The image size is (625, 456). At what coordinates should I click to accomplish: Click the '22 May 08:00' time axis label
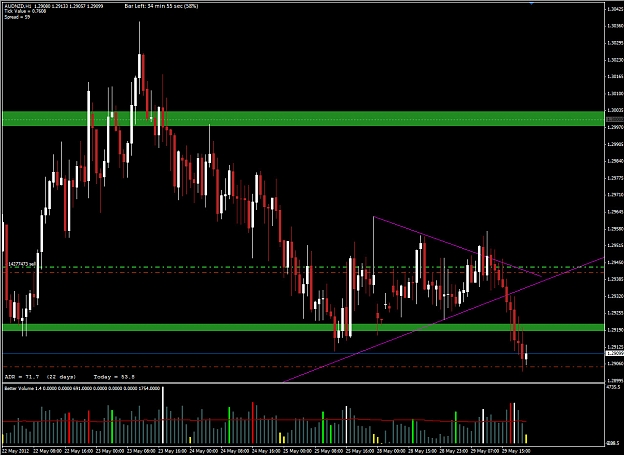click(47, 451)
